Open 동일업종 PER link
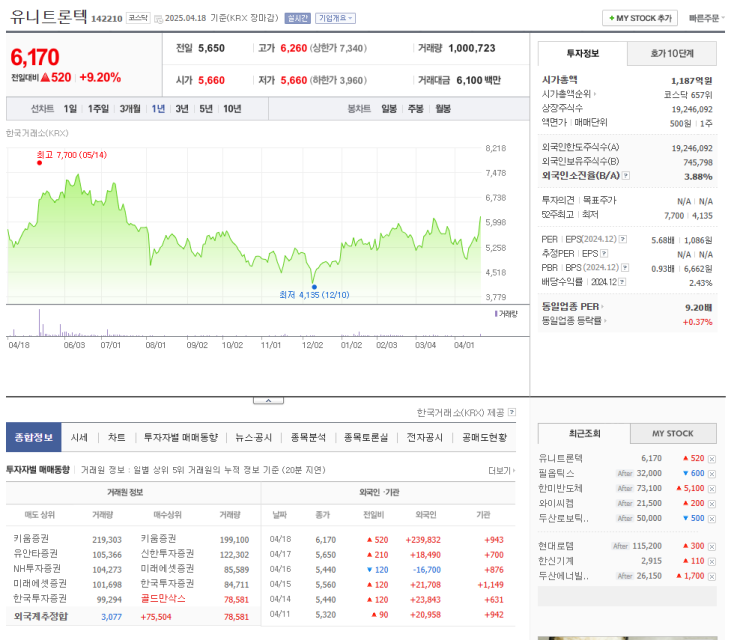This screenshot has height=640, width=743. pos(573,306)
